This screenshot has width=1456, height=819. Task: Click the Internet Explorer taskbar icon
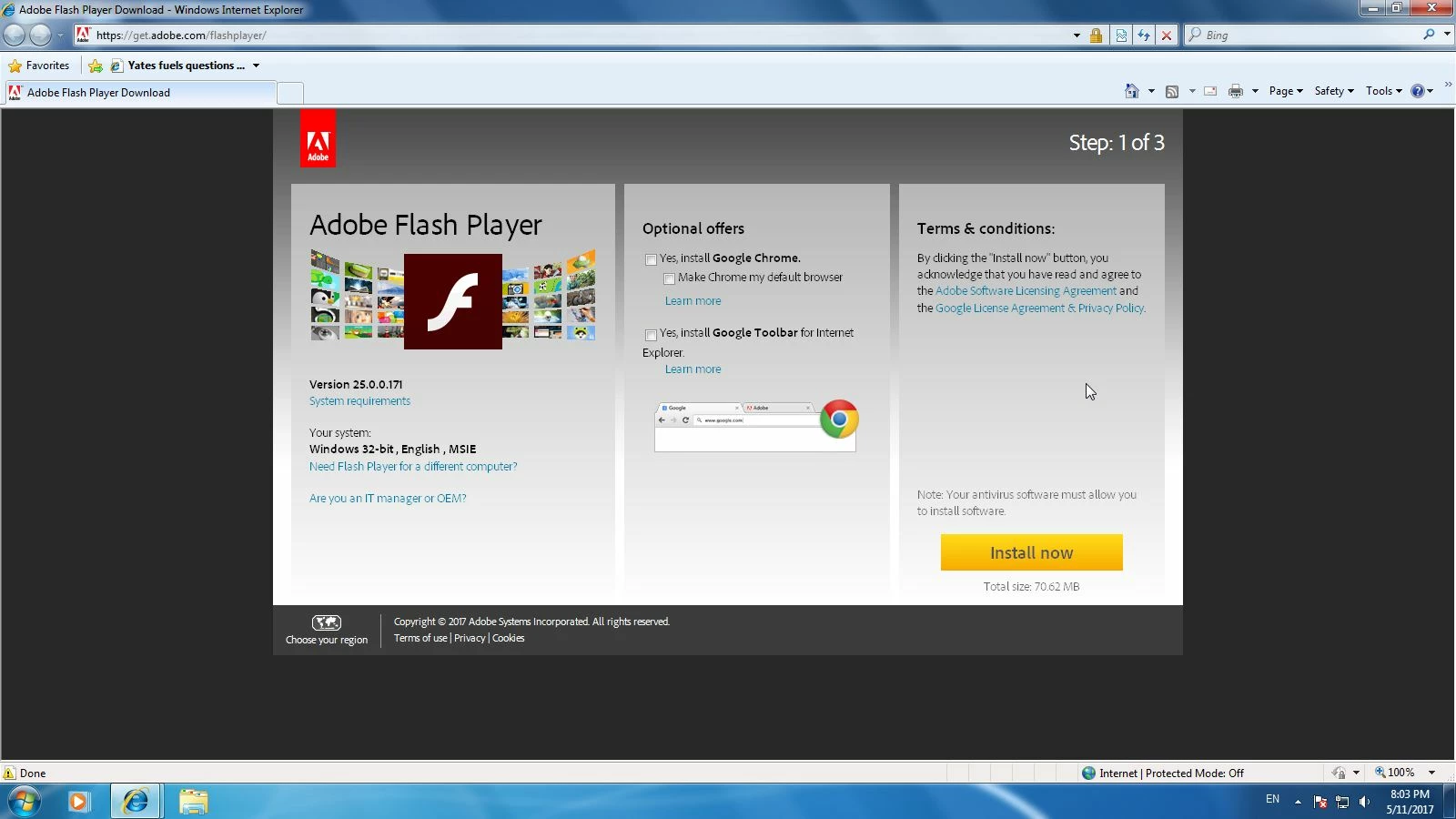(136, 802)
